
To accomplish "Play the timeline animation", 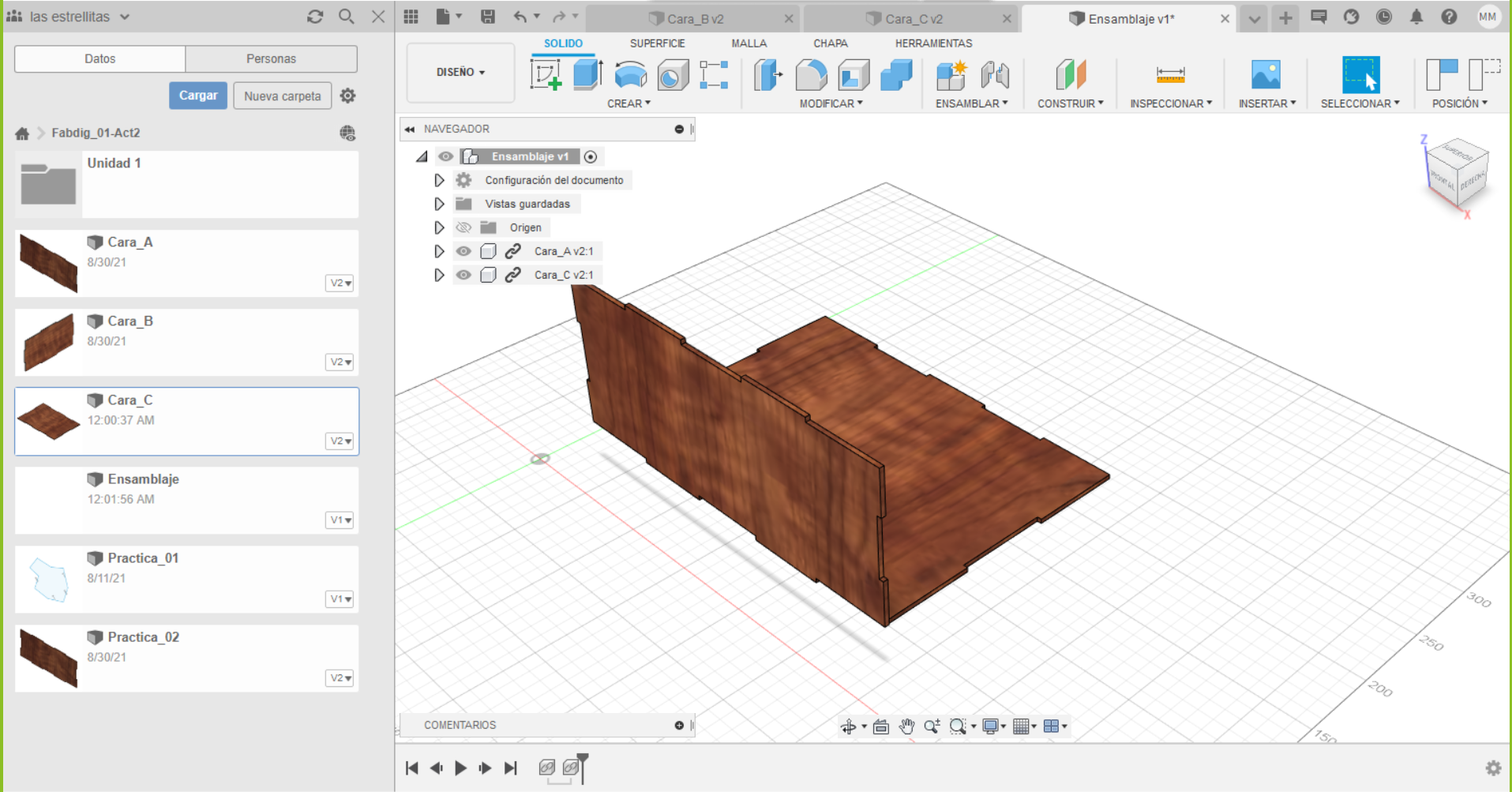I will [460, 768].
